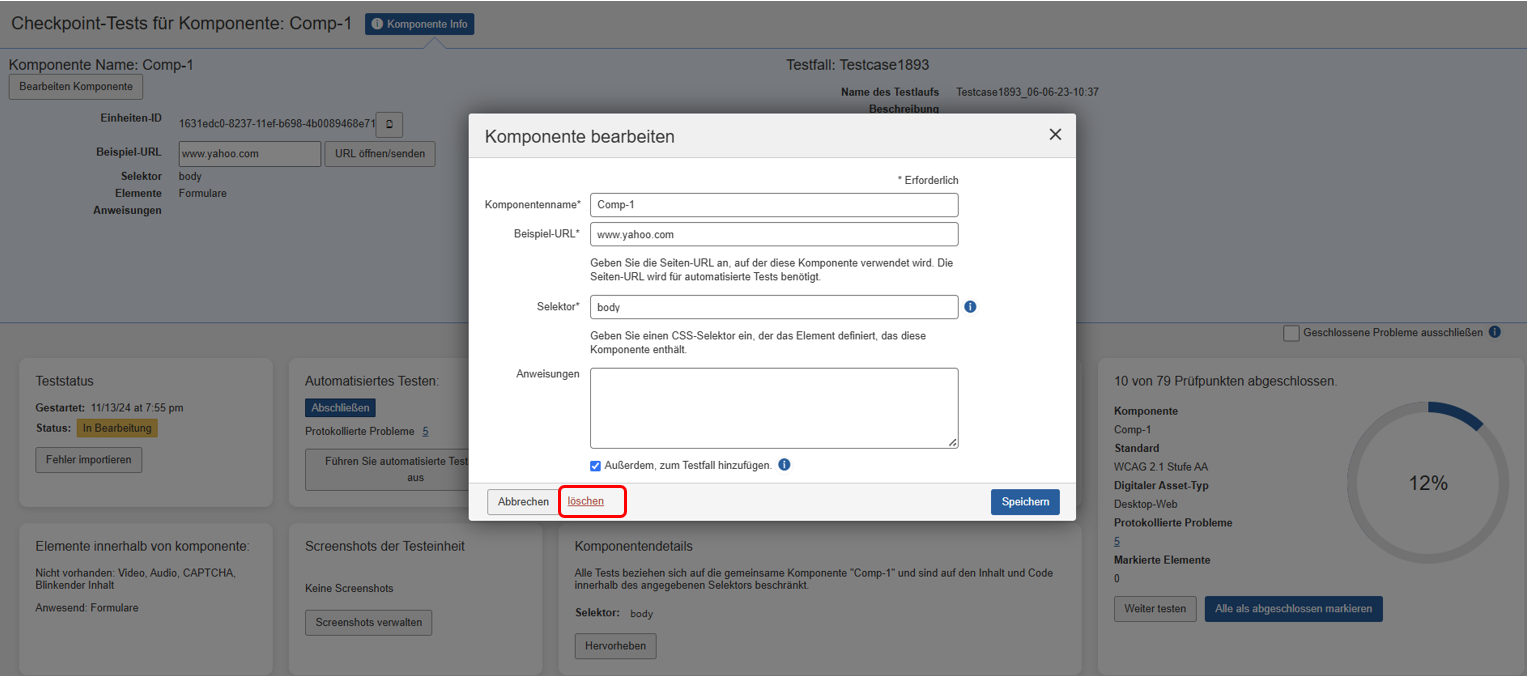Click info icon next to Selektor field
This screenshot has height=676, width=1527.
(970, 307)
